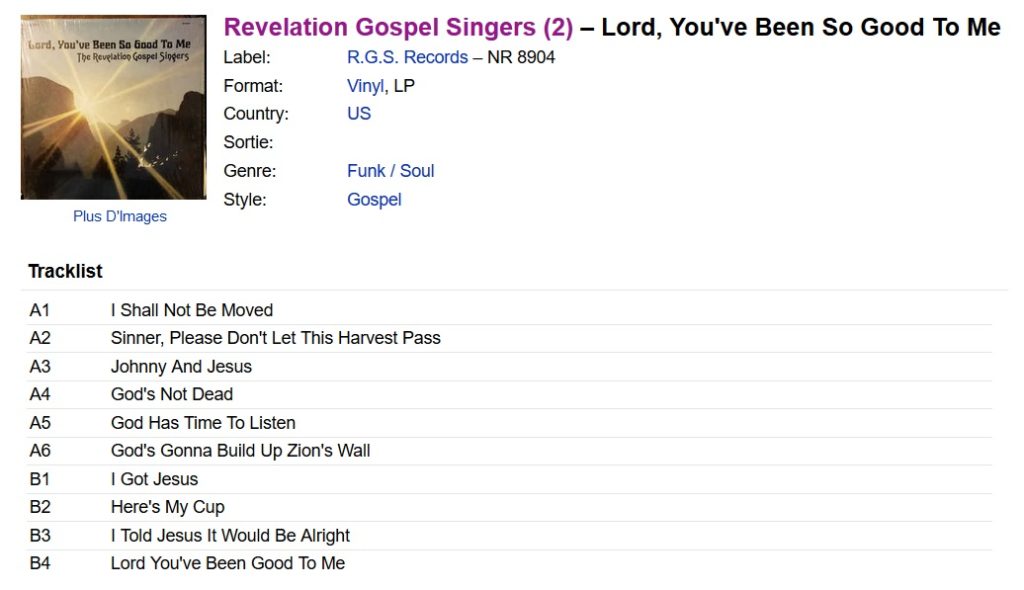Open the Revelation Gospel Singers (2) artist link
Screen dimensions: 1024x590
click(398, 27)
